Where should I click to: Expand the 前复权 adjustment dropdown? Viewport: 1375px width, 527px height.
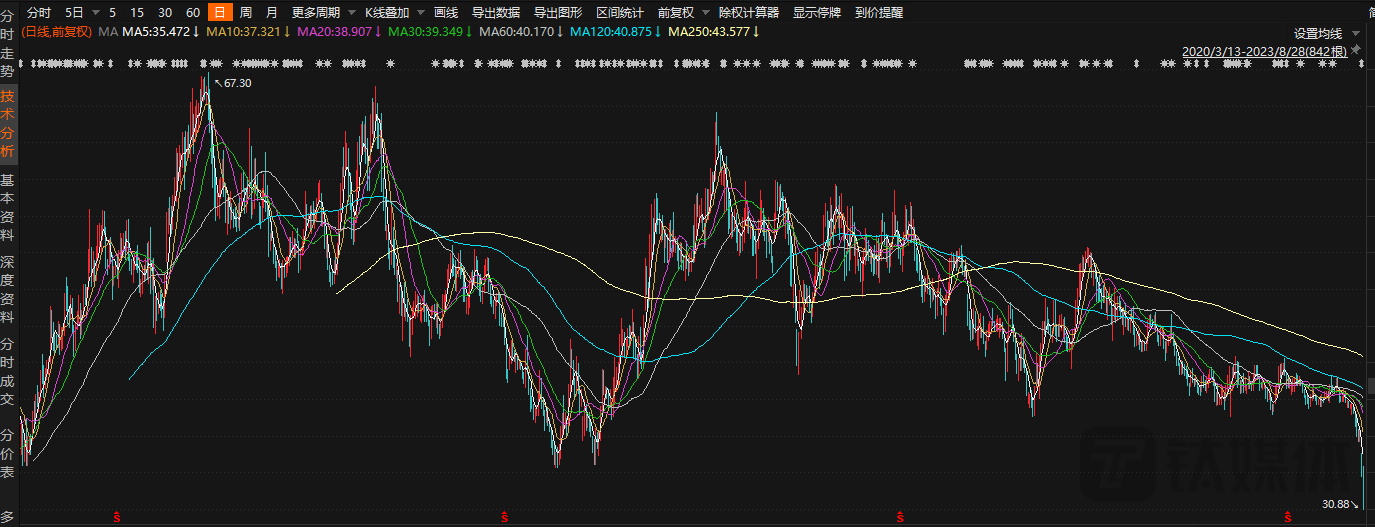tap(702, 13)
